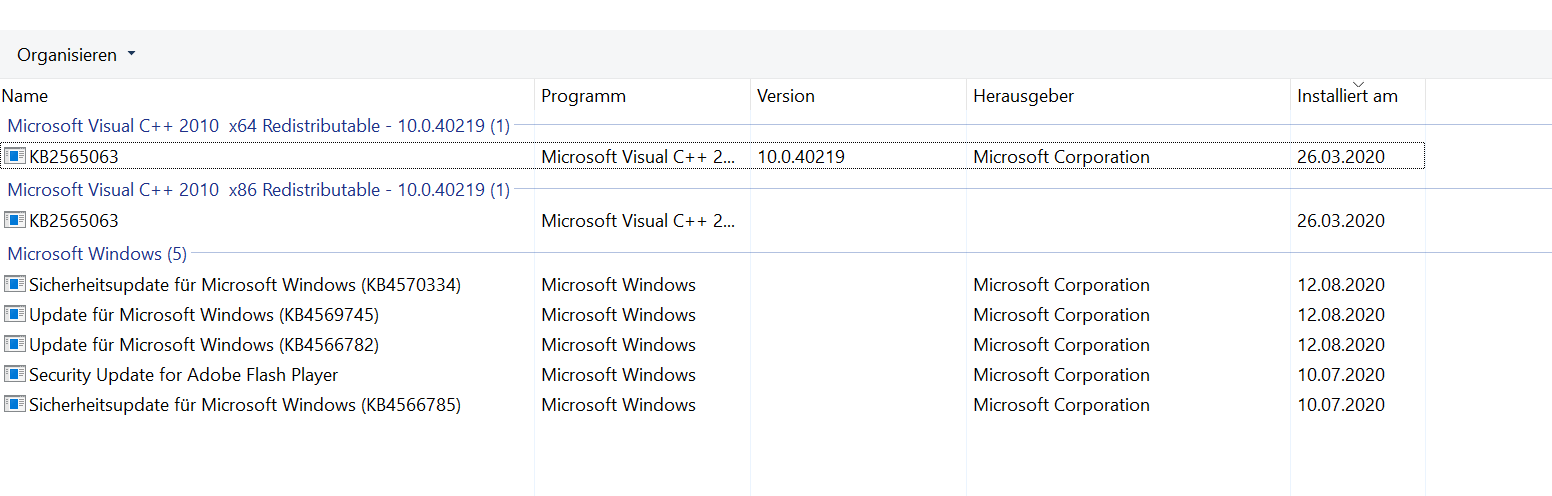
Task: Click the Microsoft Corporation publisher cell for KB4566785
Action: tap(1061, 405)
